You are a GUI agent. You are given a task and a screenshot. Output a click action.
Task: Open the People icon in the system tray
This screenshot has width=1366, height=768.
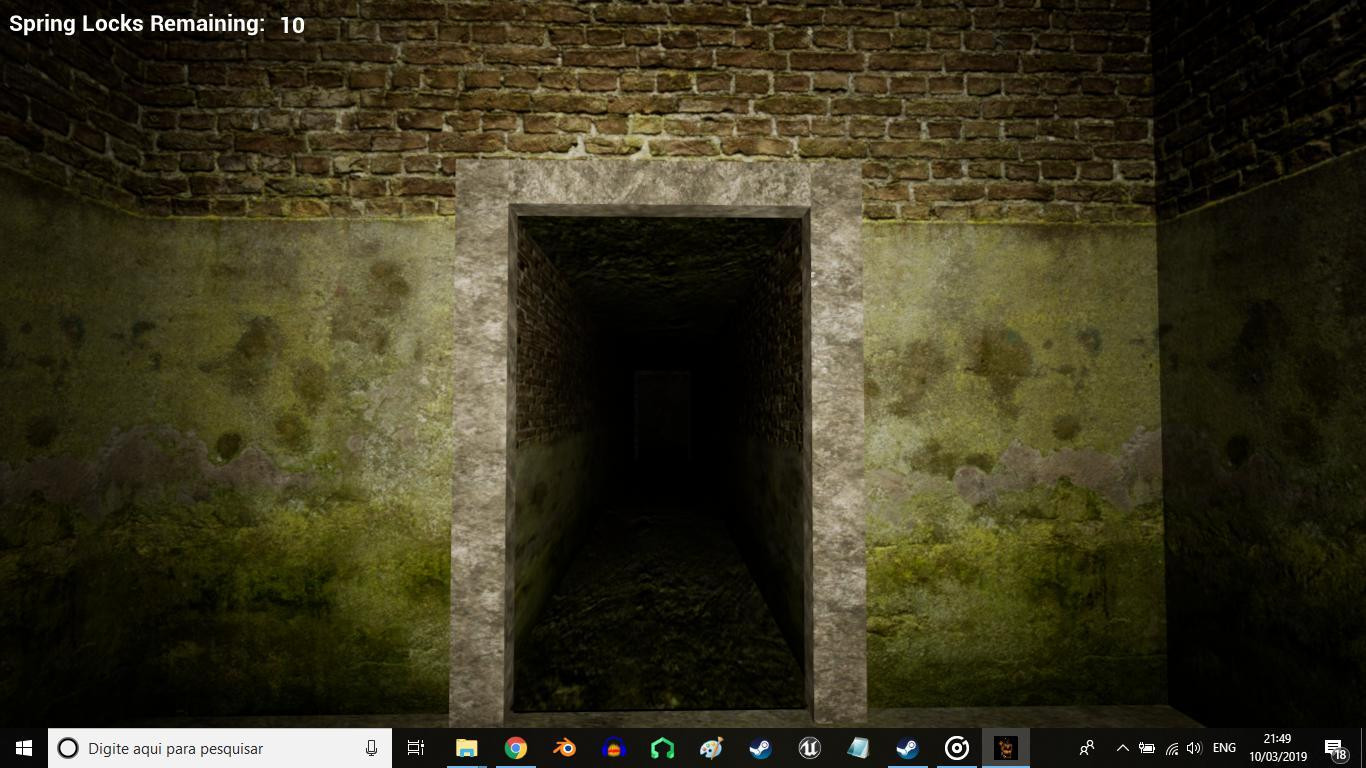pyautogui.click(x=1087, y=748)
